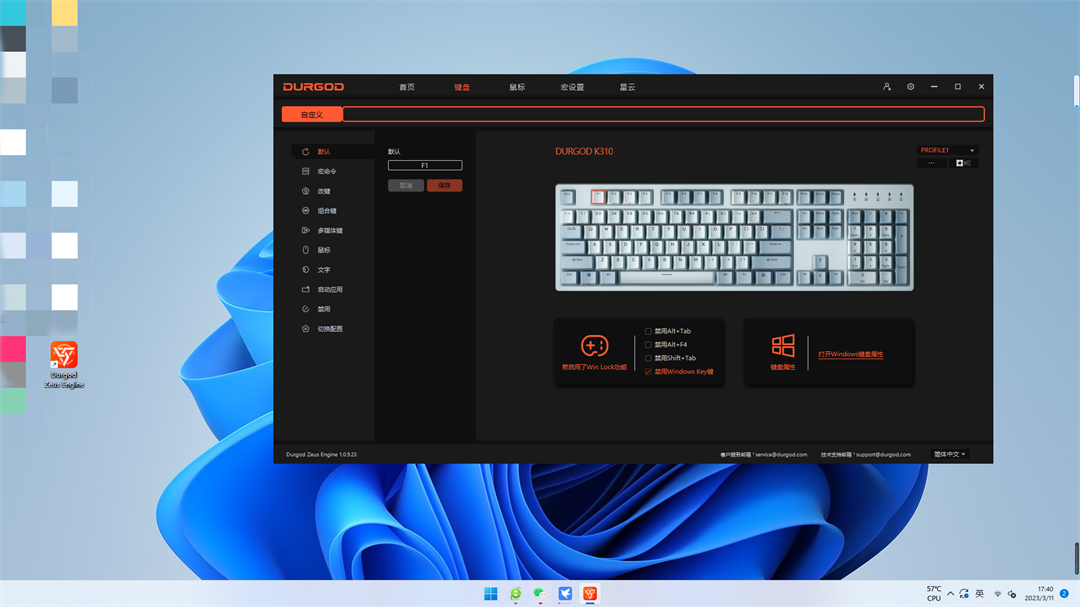Open the blue bird app on taskbar
1080x607 pixels.
[565, 594]
